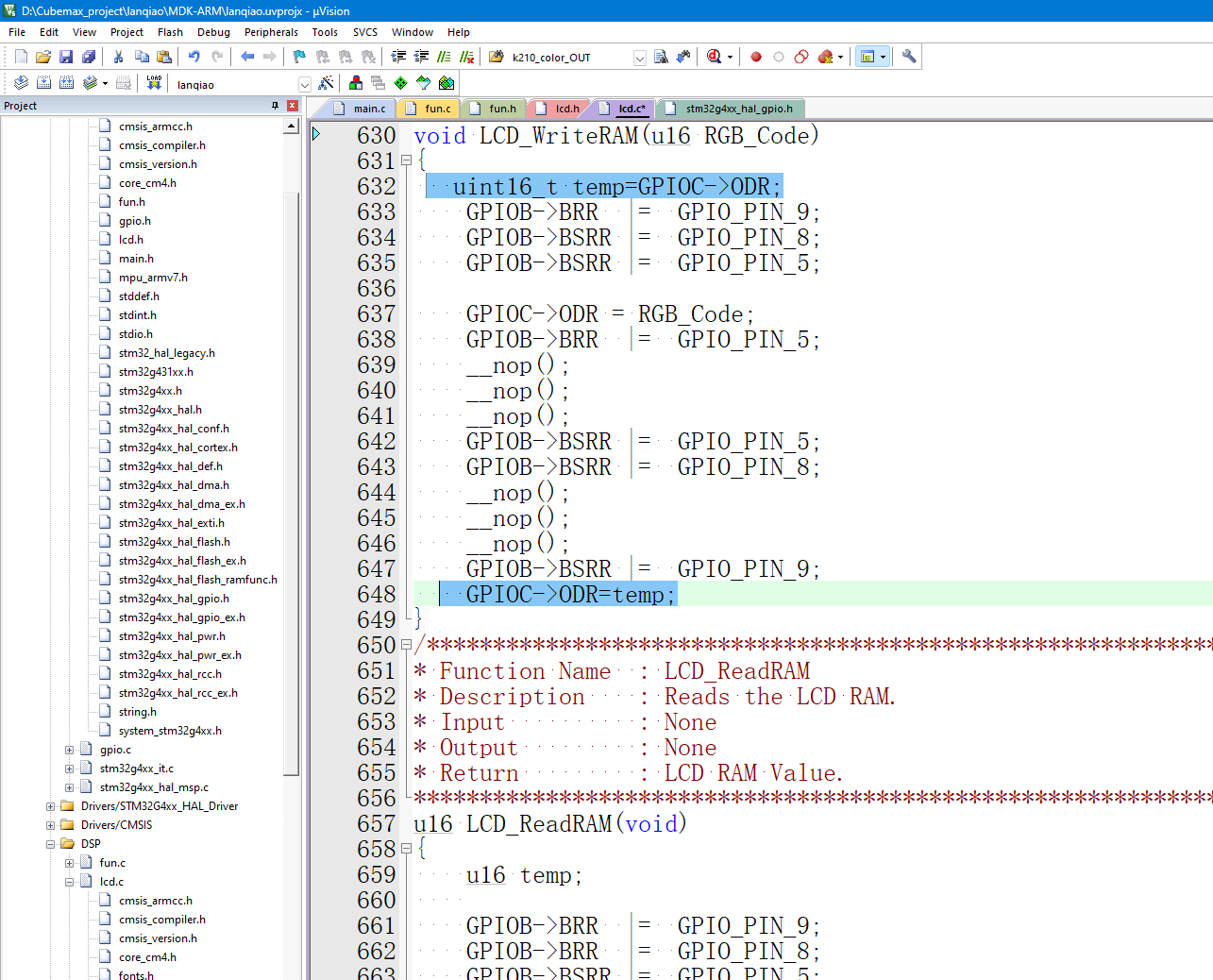Screen dimensions: 1213x980
Task: Select fun.c under DSP group
Action: 112,863
